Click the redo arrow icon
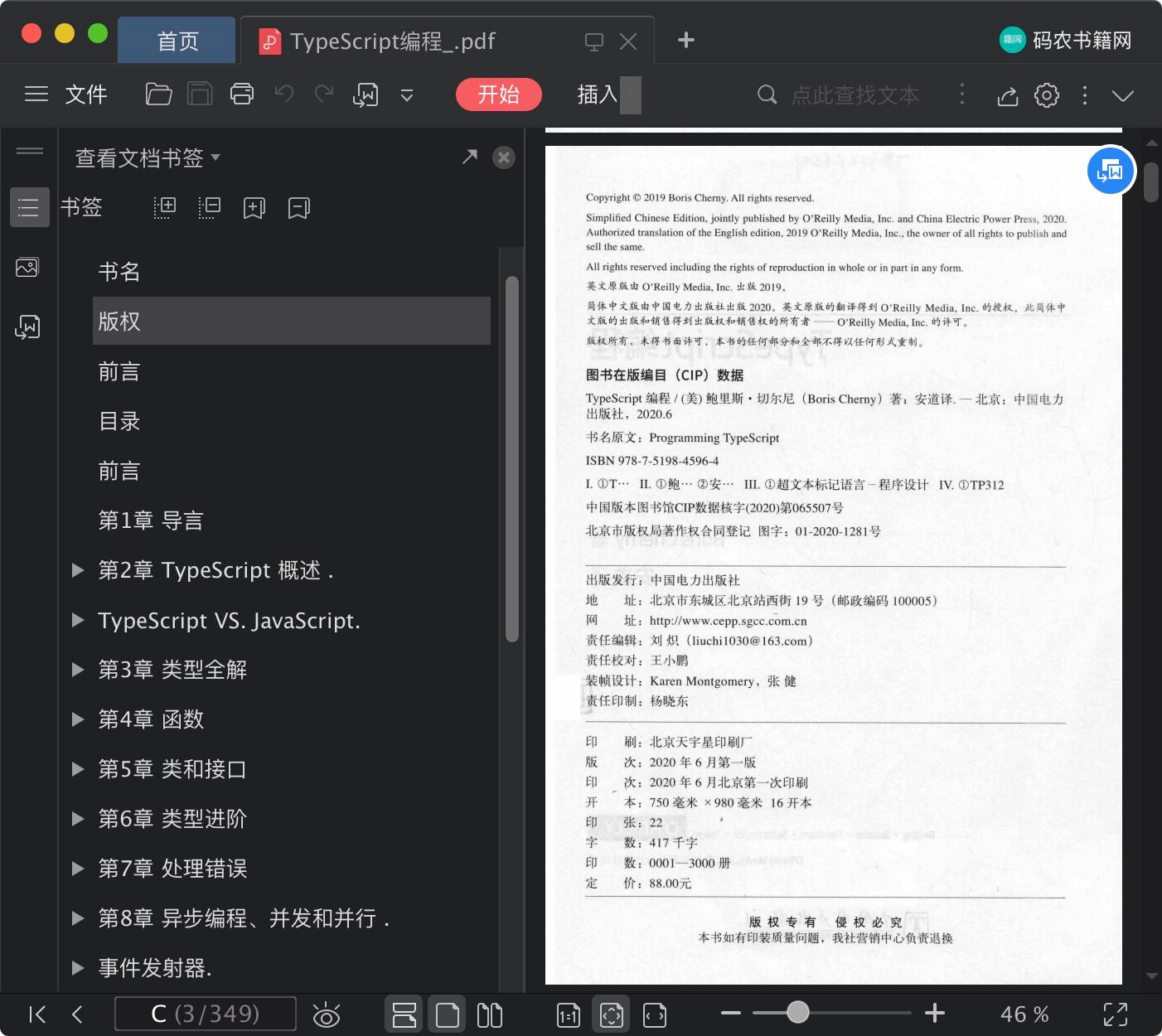This screenshot has width=1162, height=1036. [x=324, y=94]
